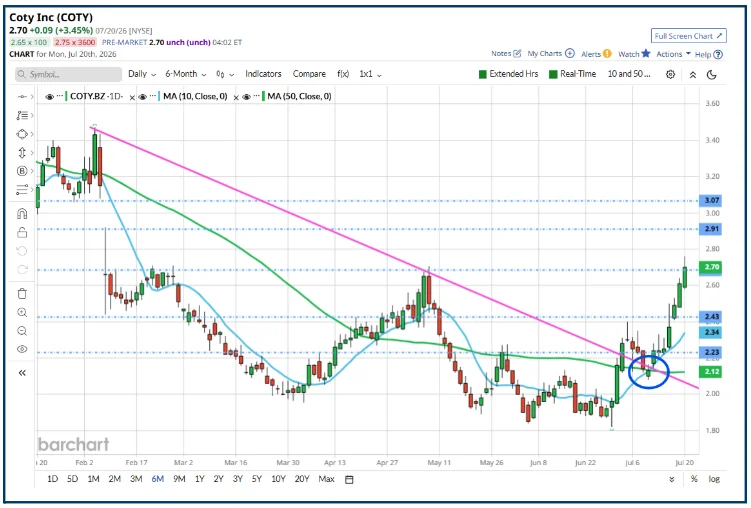Screen dimensions: 751x508
Task: Open the Fibonacci lines tool
Action: pos(22,190)
